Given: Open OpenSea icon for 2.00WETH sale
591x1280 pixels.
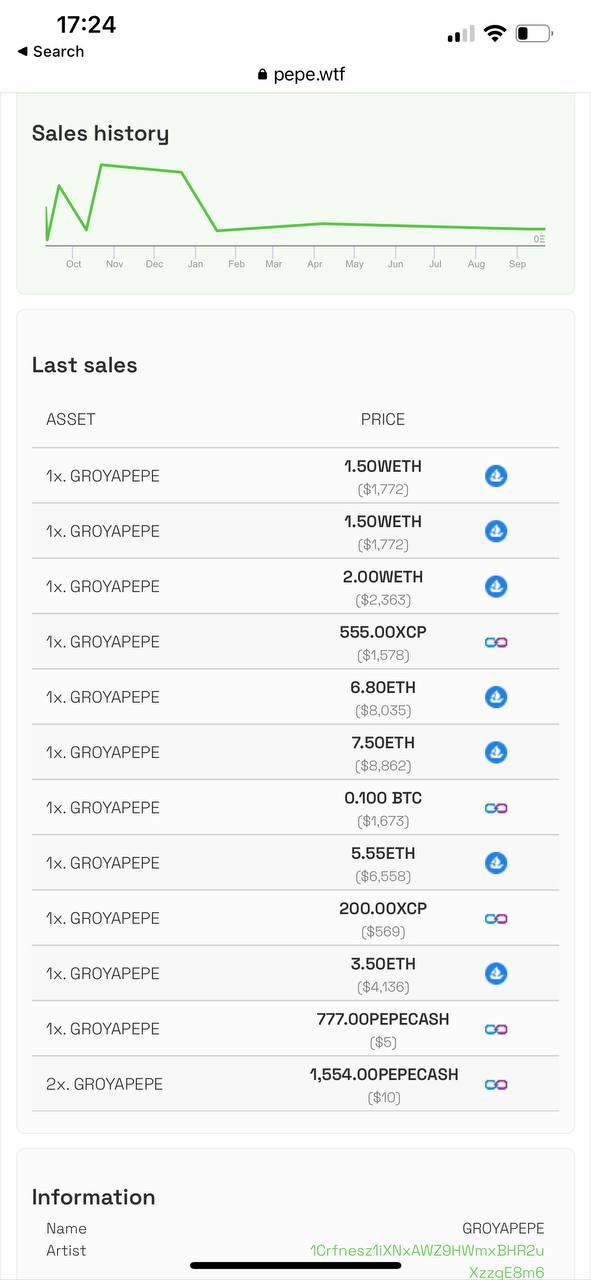Looking at the screenshot, I should tap(496, 586).
